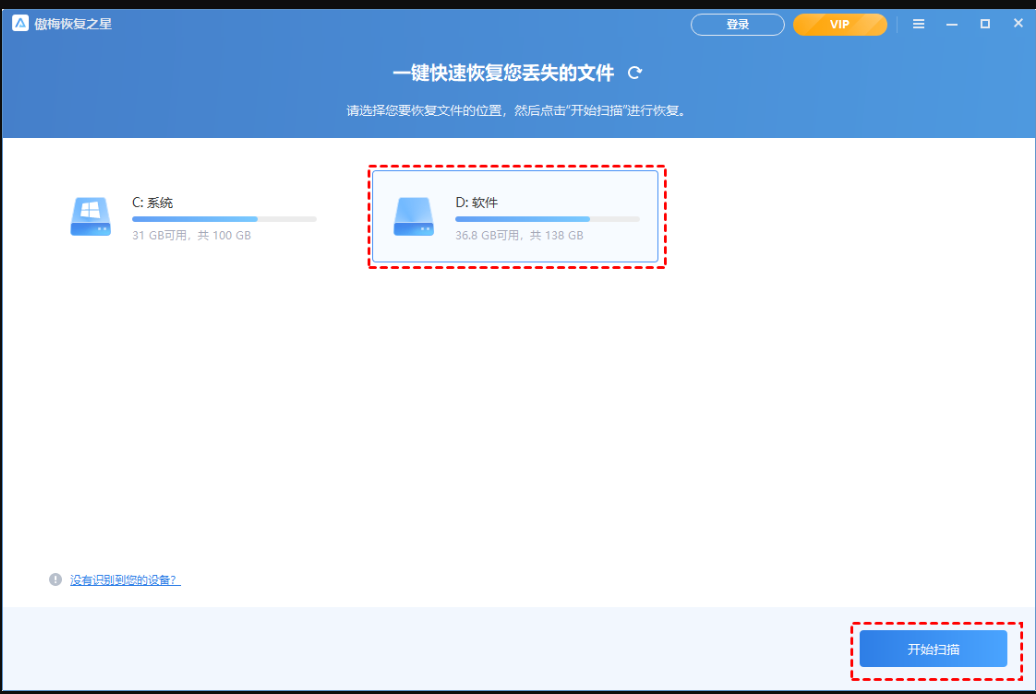Image resolution: width=1036 pixels, height=694 pixels.
Task: Click the refresh icon beside the headline
Action: click(x=635, y=73)
